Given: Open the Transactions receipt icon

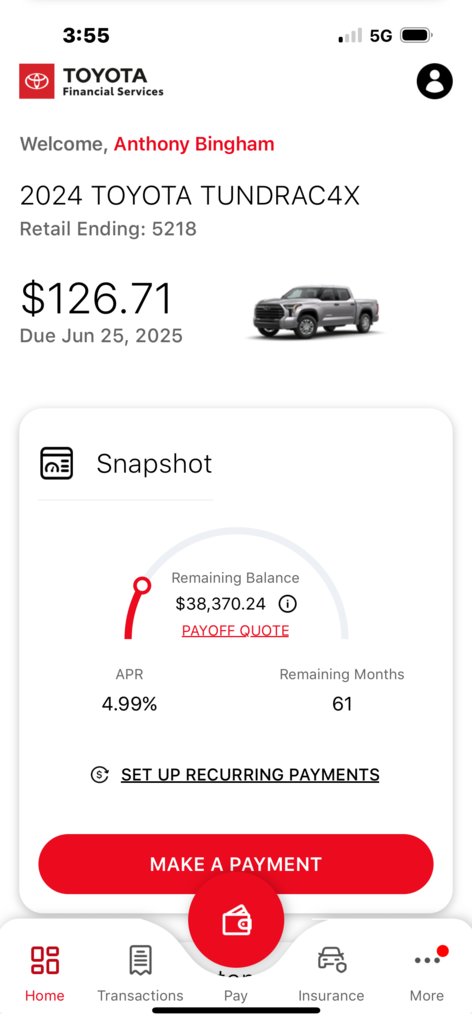Looking at the screenshot, I should click(x=140, y=960).
